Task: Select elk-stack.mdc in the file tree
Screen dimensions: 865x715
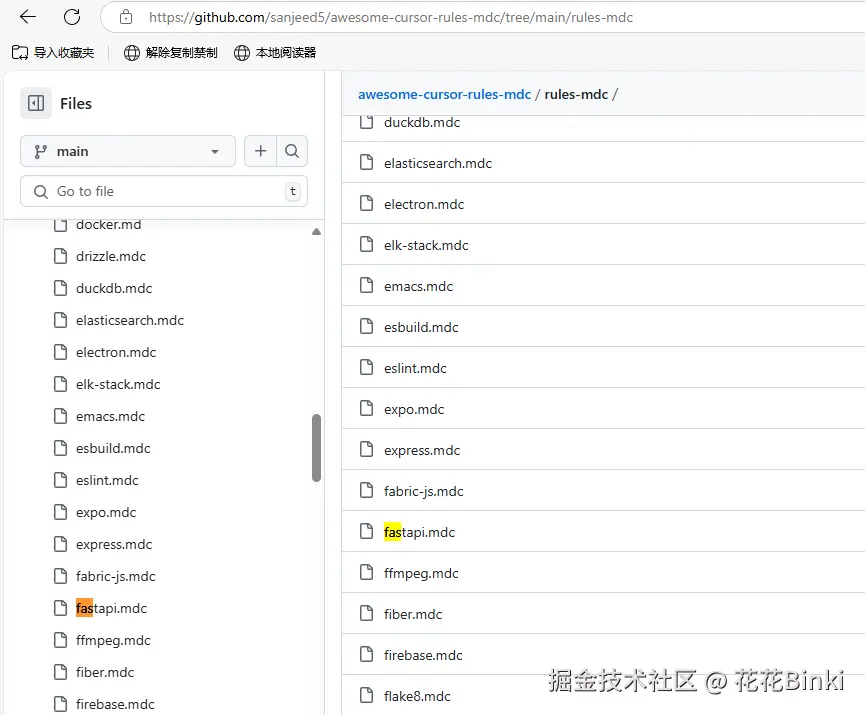Action: pos(118,385)
